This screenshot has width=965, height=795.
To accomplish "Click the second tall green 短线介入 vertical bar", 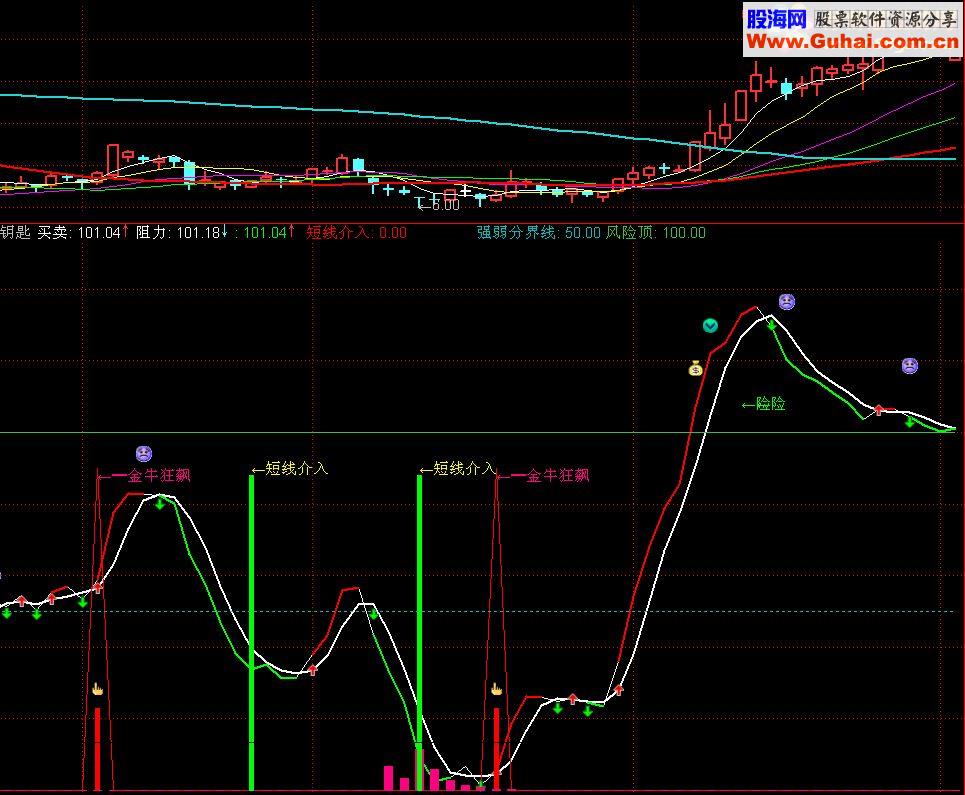I will [x=419, y=633].
